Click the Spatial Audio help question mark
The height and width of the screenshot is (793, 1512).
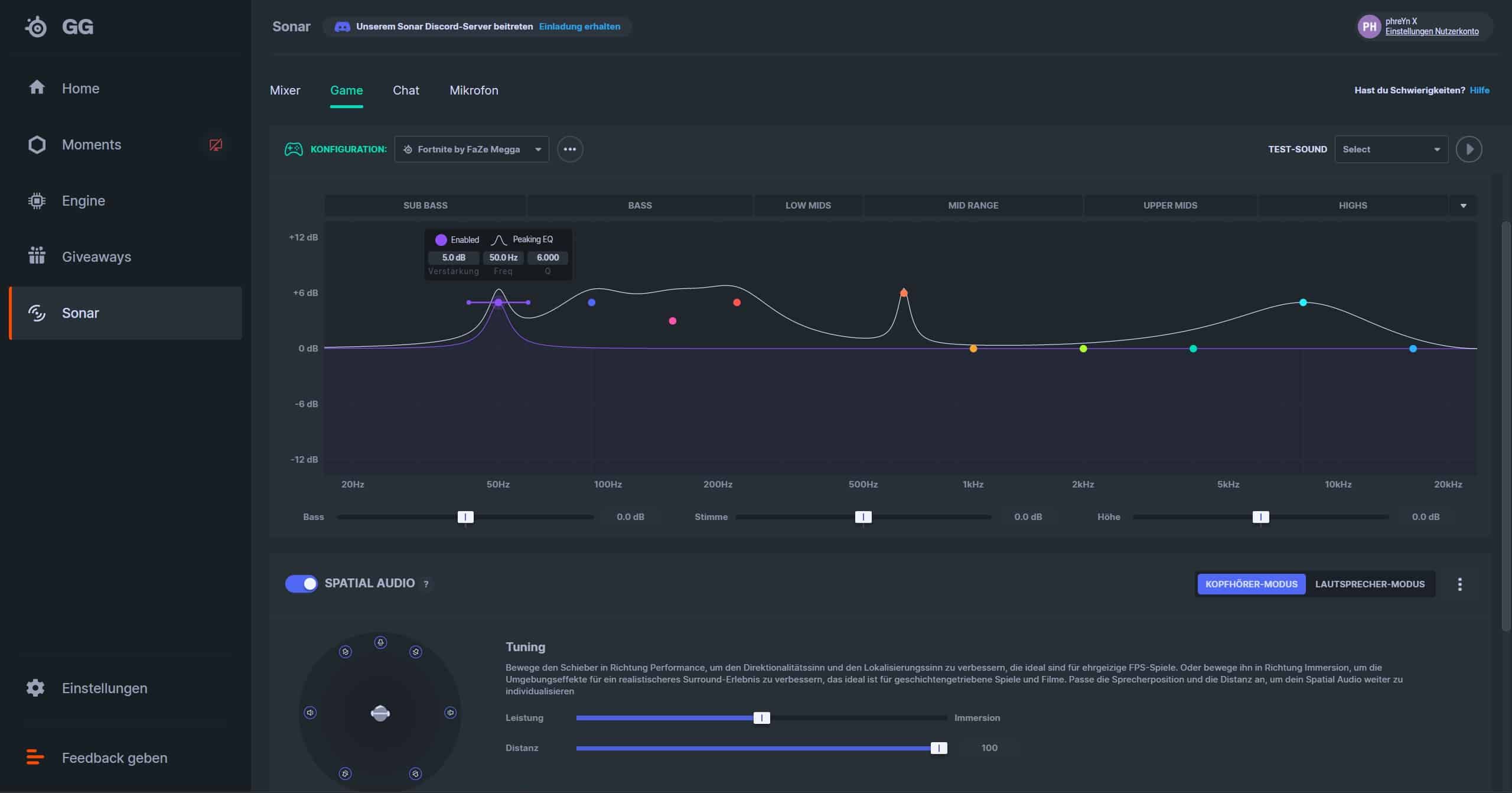[x=426, y=584]
